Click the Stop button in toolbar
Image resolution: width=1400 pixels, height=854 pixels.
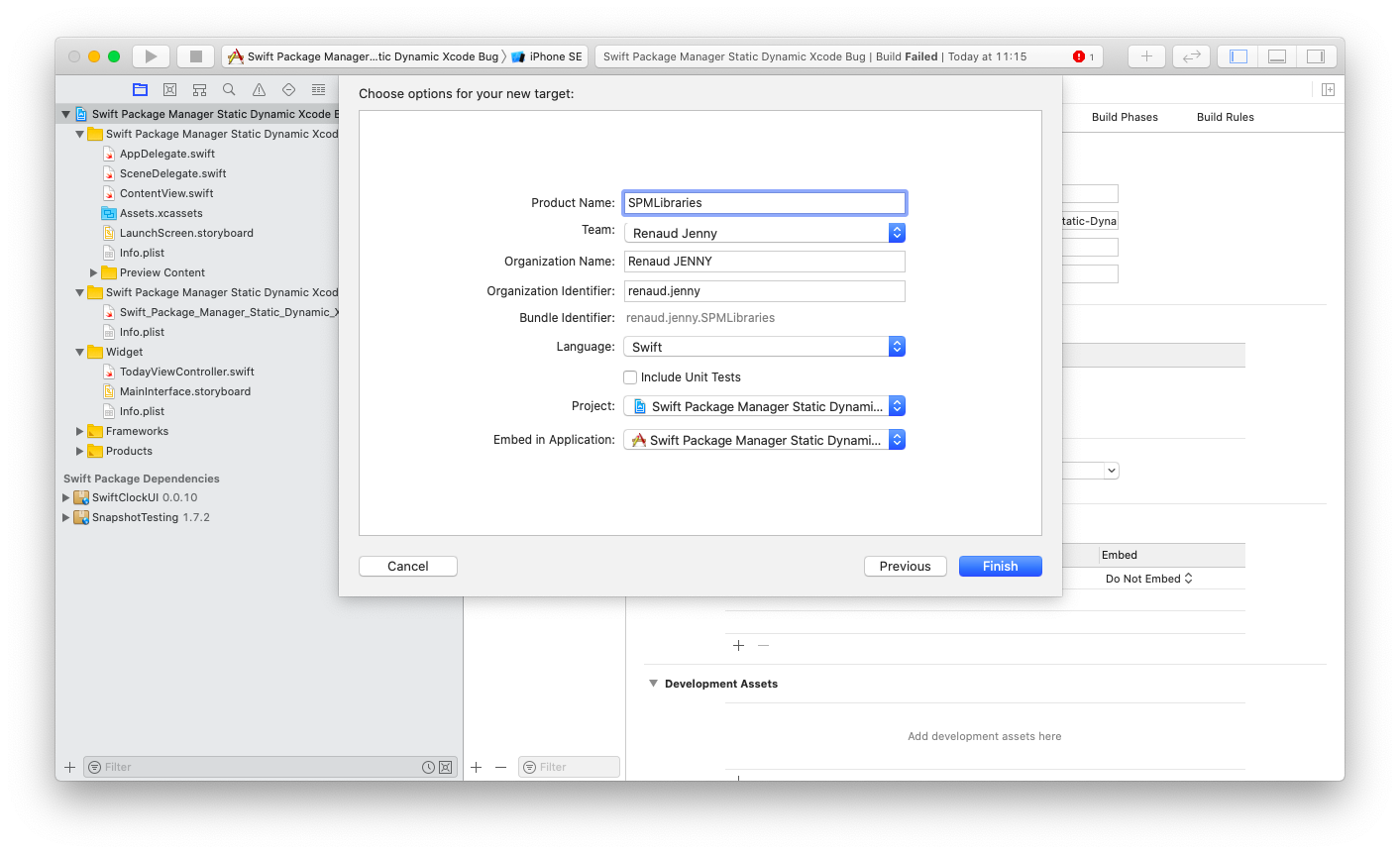(x=196, y=56)
